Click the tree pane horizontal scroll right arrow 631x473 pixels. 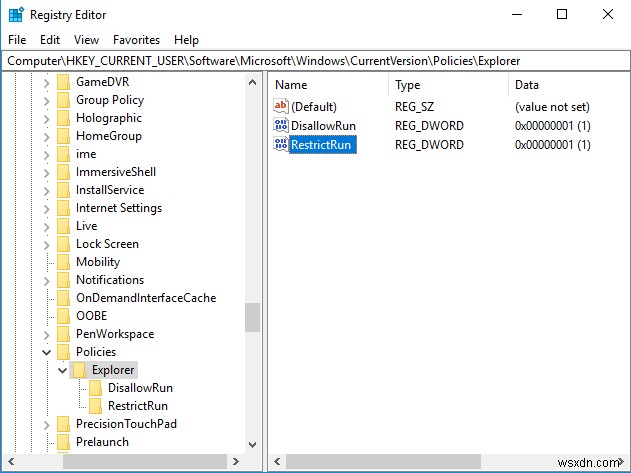pos(236,461)
